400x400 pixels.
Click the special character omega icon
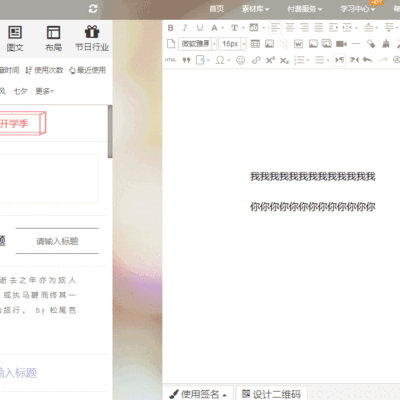220,60
